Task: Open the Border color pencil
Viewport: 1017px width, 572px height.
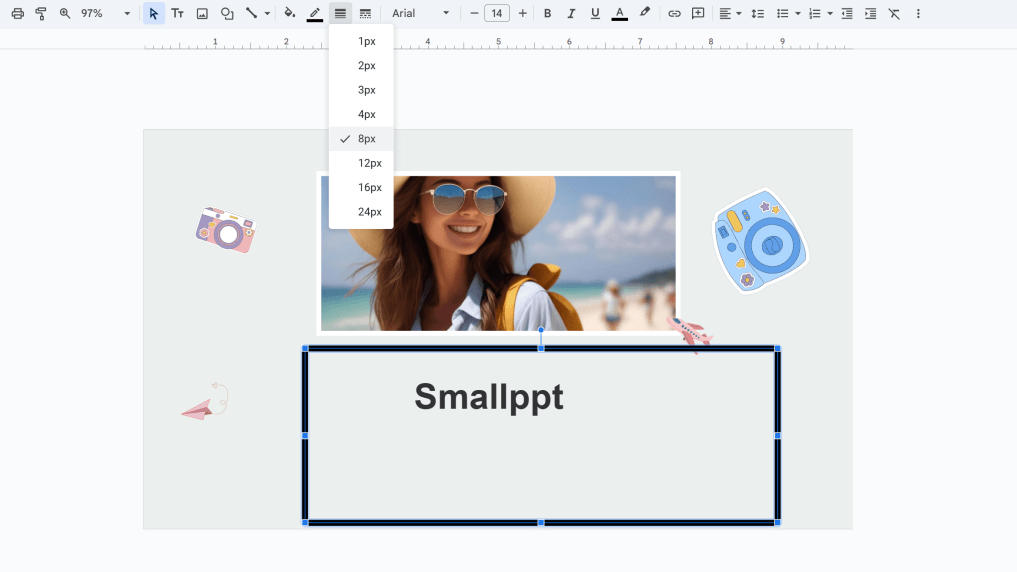Action: pos(315,13)
